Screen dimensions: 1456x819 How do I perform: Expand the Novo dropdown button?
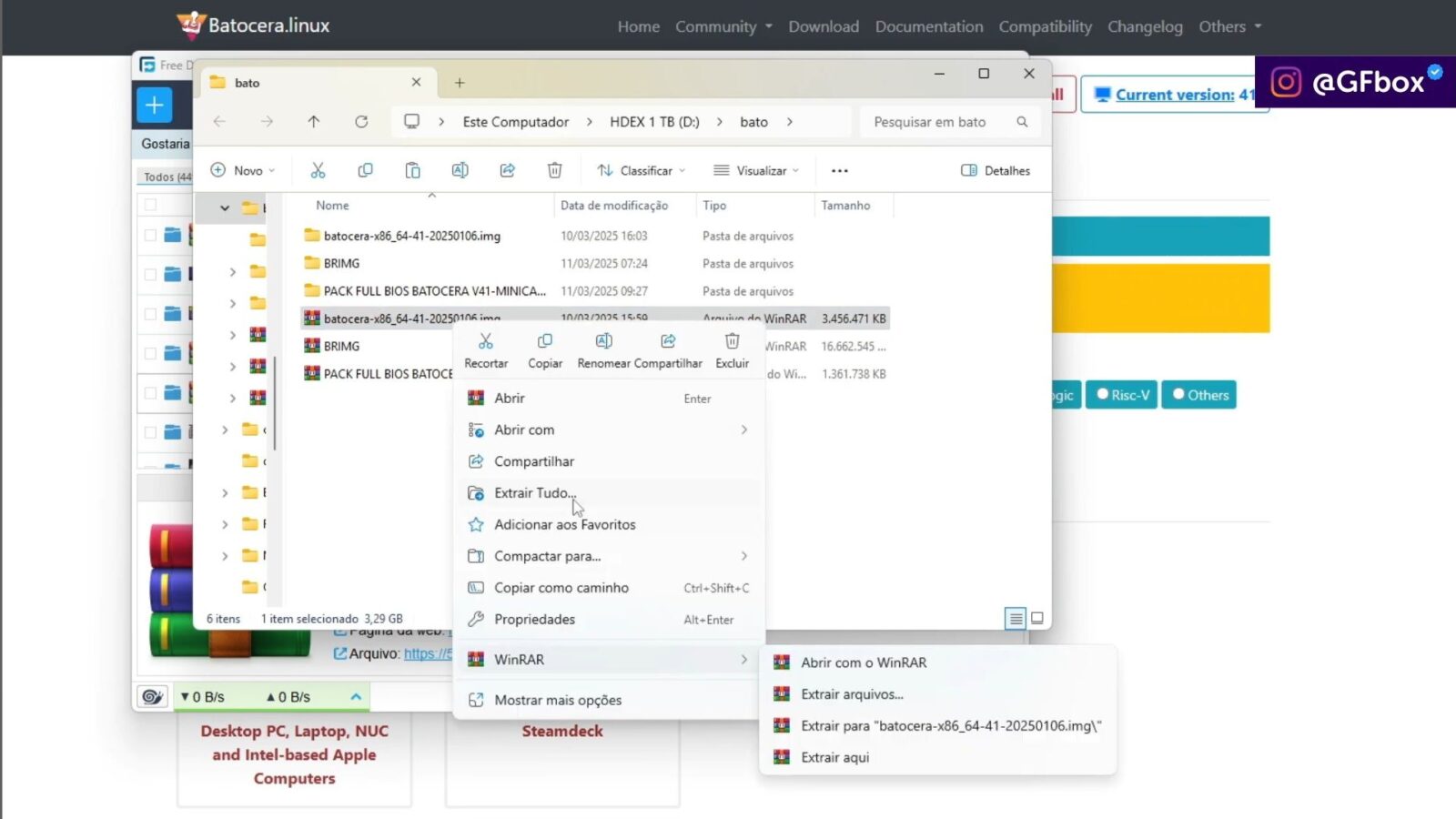[x=243, y=171]
